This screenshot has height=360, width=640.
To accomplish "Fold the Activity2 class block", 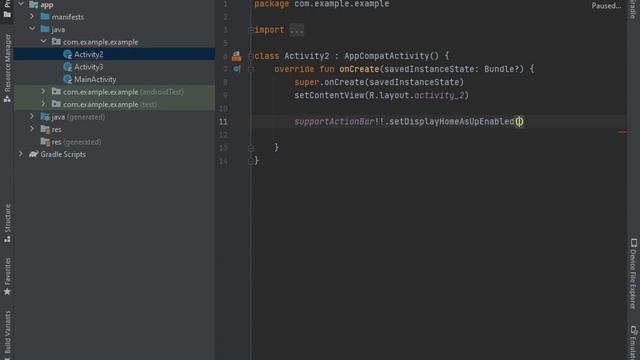I will coord(251,56).
